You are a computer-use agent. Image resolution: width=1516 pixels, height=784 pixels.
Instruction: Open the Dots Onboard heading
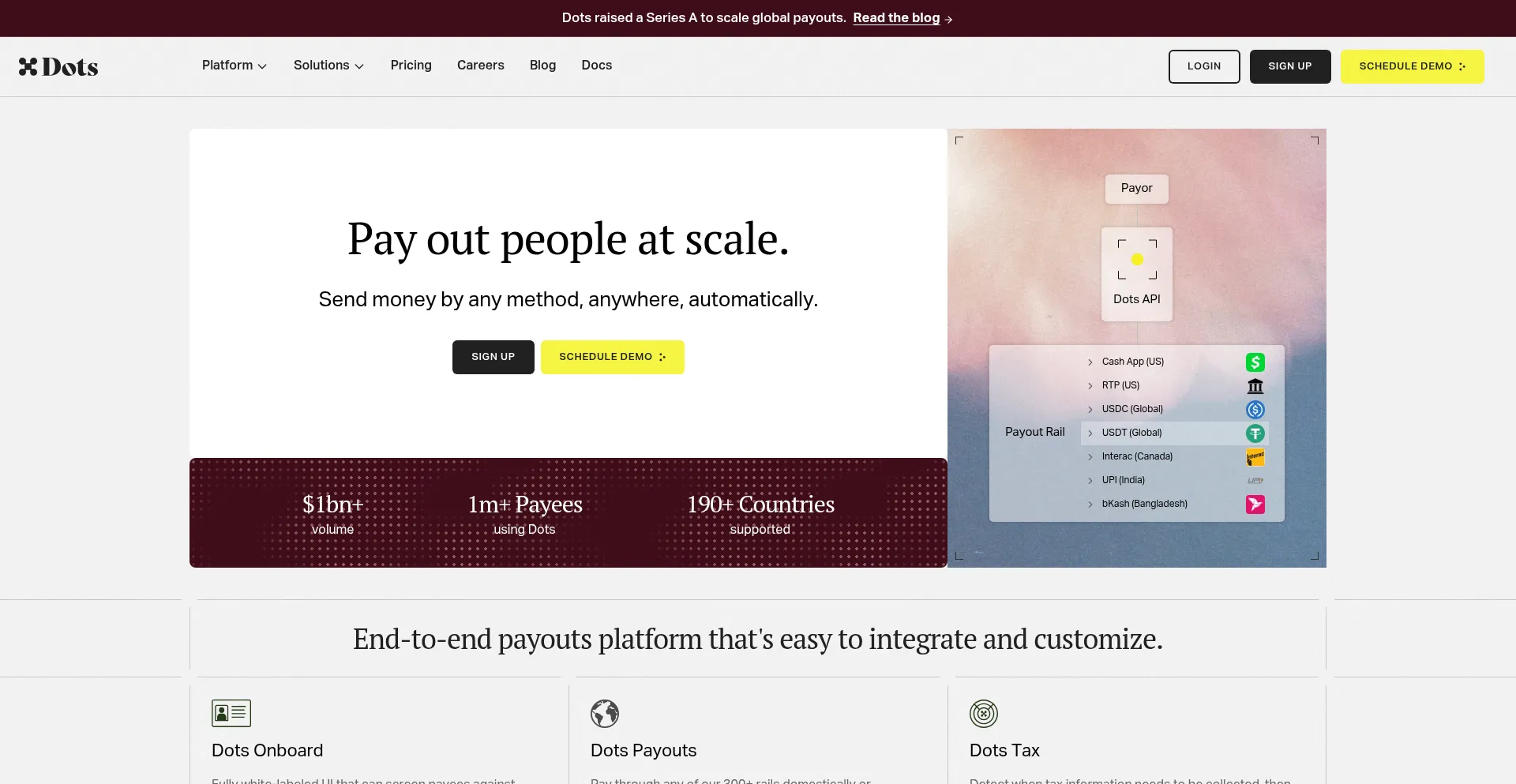click(267, 751)
